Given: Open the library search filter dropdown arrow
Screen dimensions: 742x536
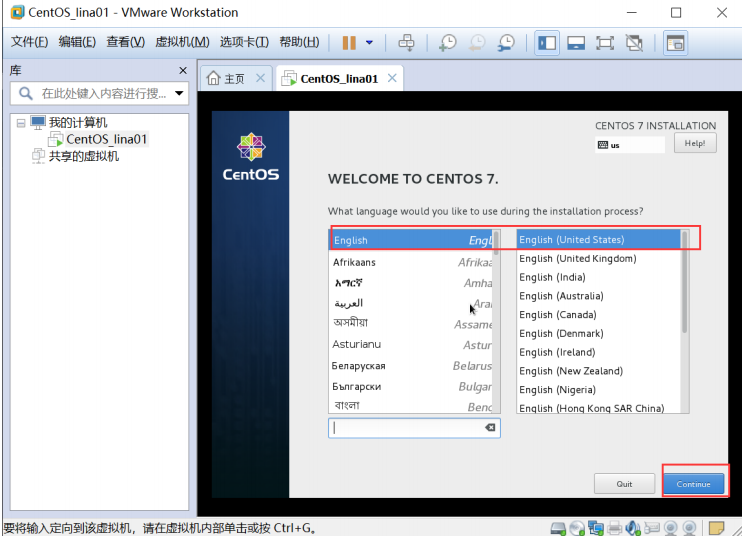Looking at the screenshot, I should (179, 93).
